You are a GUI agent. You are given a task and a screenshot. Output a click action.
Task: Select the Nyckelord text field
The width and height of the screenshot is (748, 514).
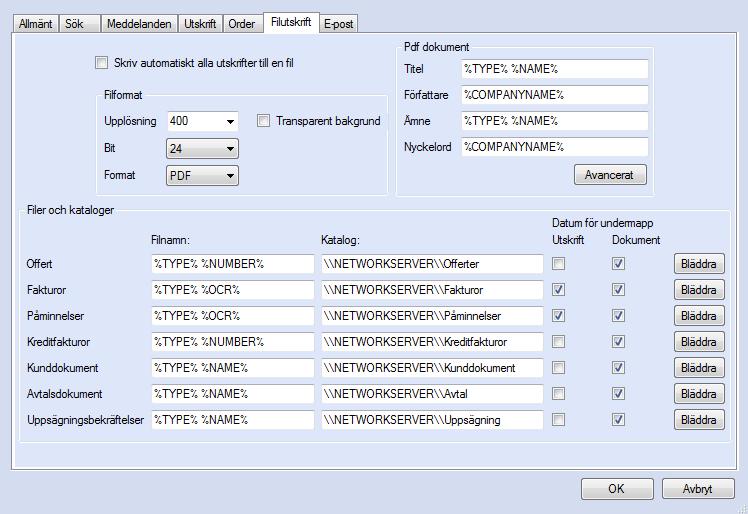click(x=555, y=147)
